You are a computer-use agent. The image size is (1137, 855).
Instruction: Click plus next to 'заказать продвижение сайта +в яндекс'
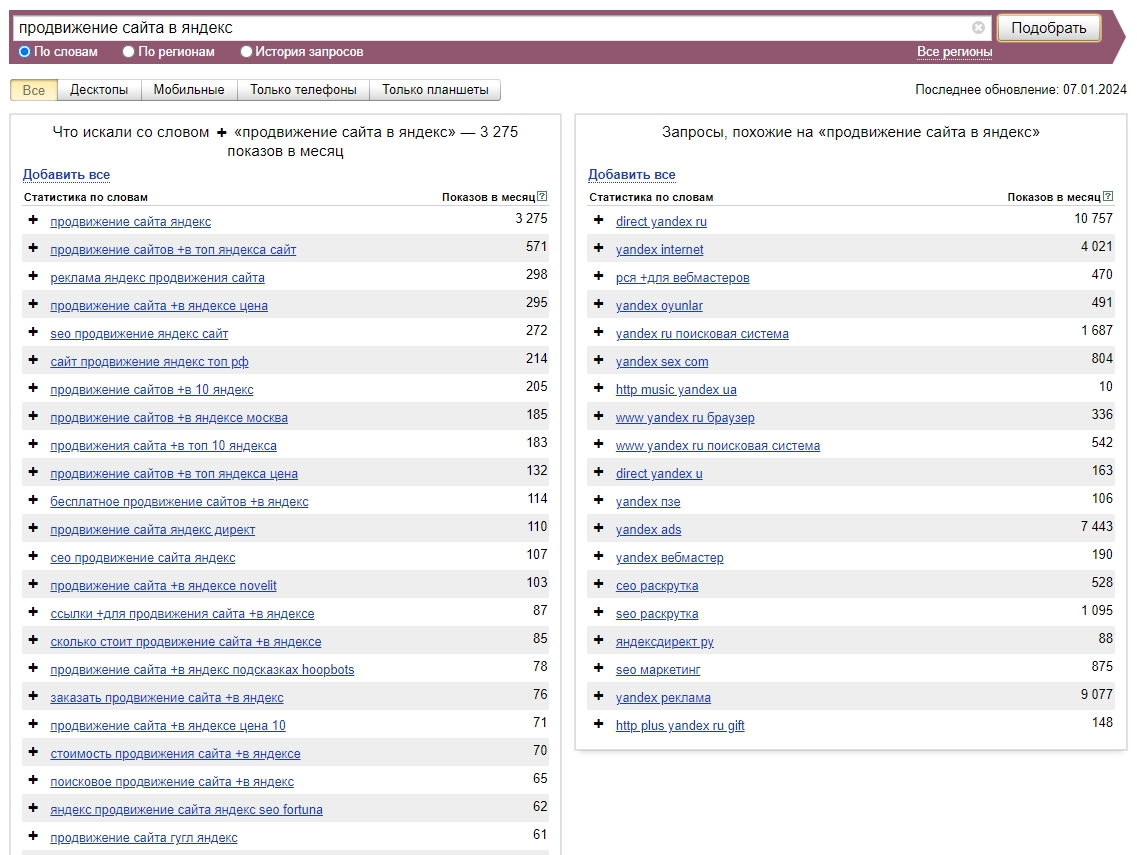(33, 695)
